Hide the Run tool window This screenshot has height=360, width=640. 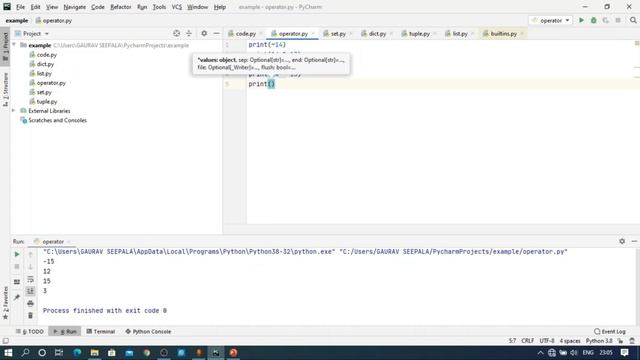click(634, 241)
